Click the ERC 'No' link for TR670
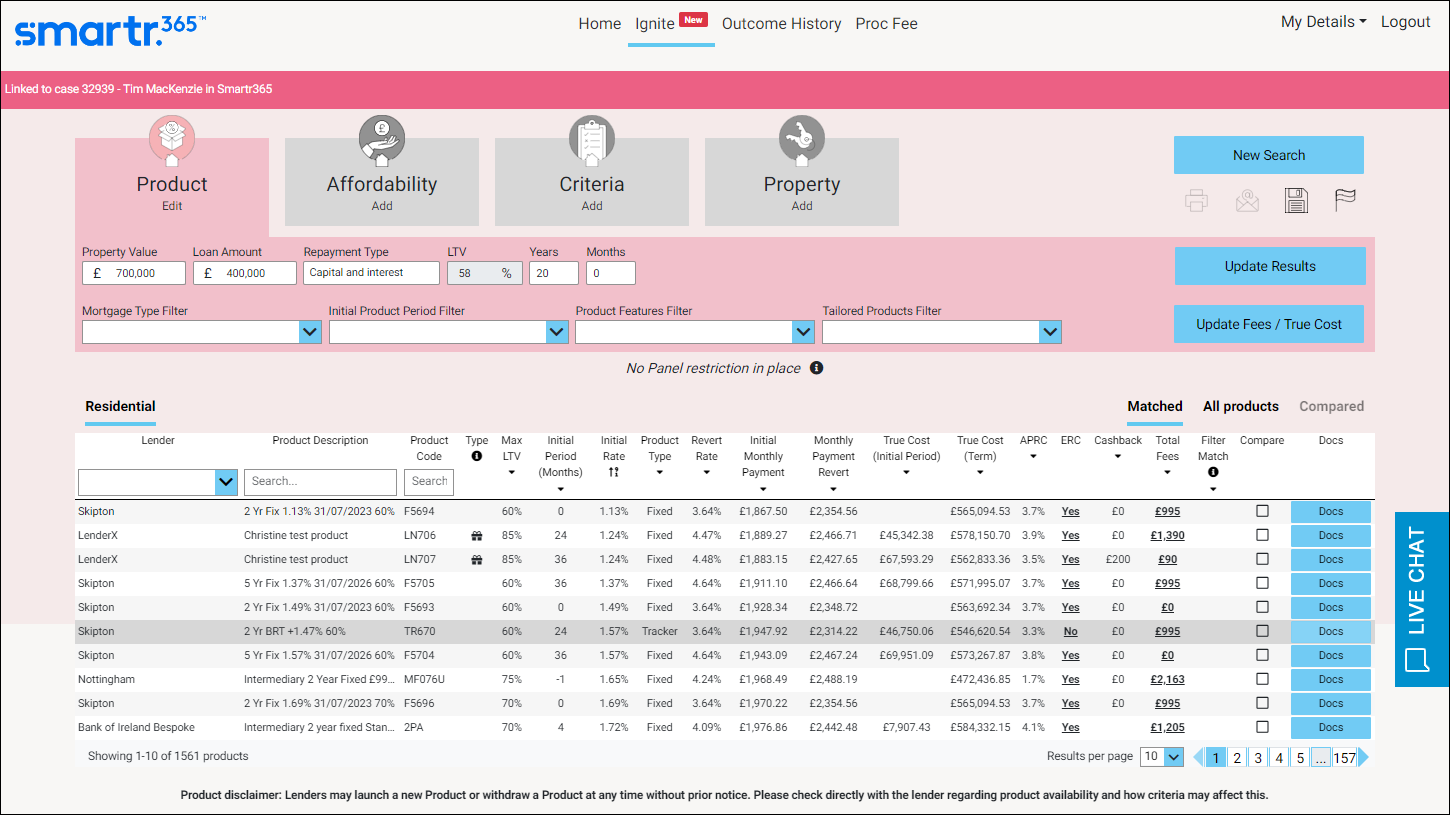 coord(1071,632)
